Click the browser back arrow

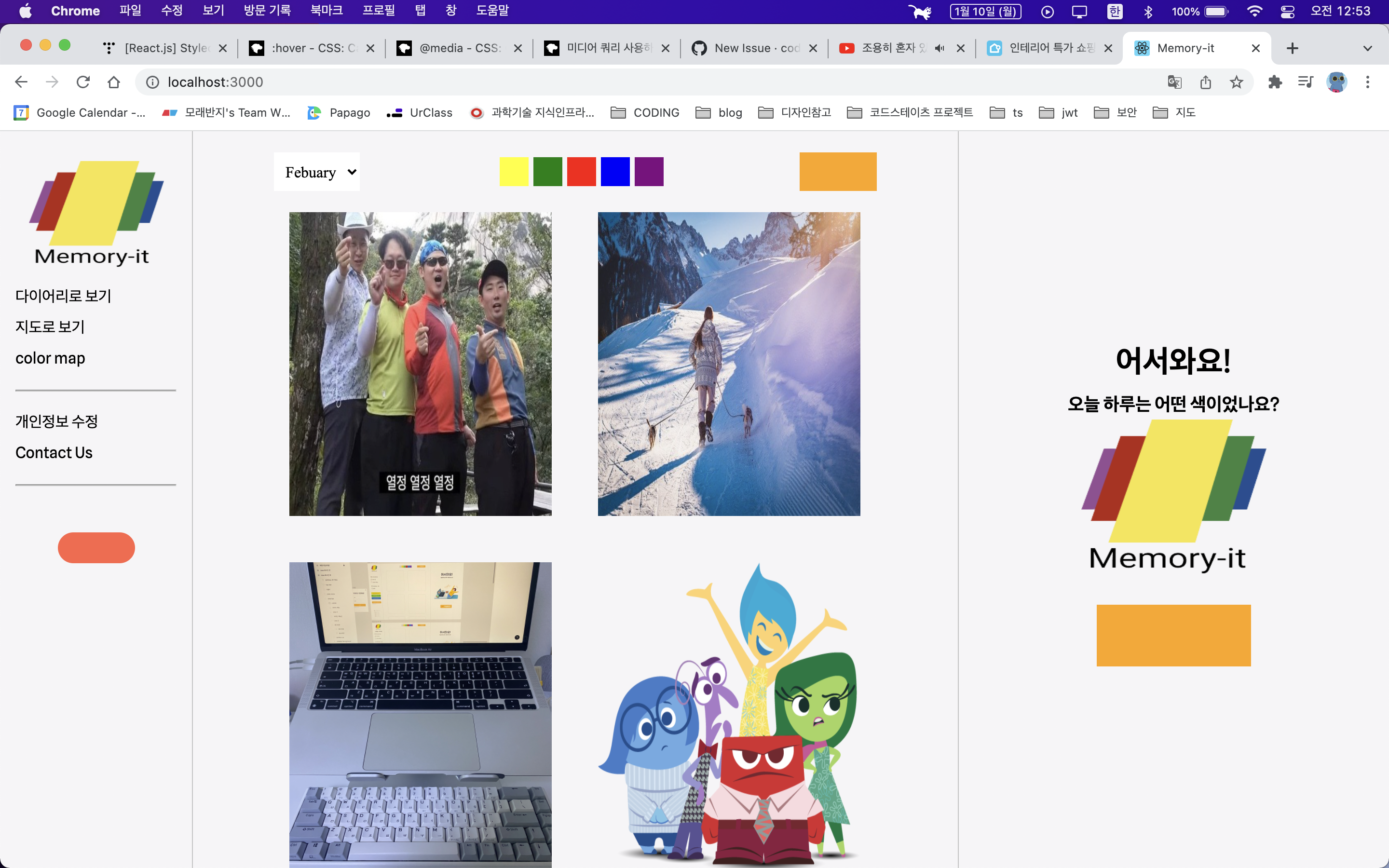coord(21,82)
